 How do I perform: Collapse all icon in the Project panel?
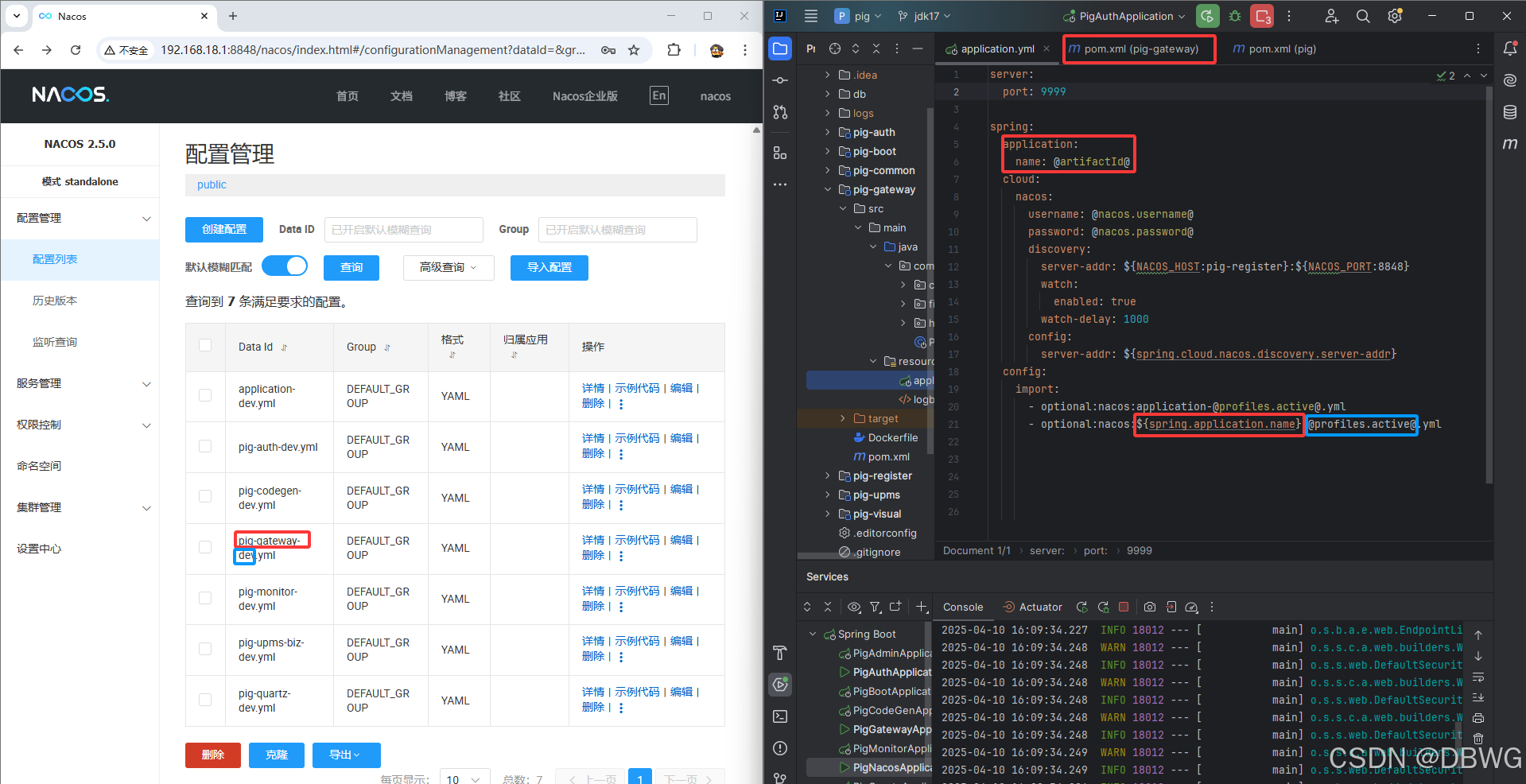(876, 49)
